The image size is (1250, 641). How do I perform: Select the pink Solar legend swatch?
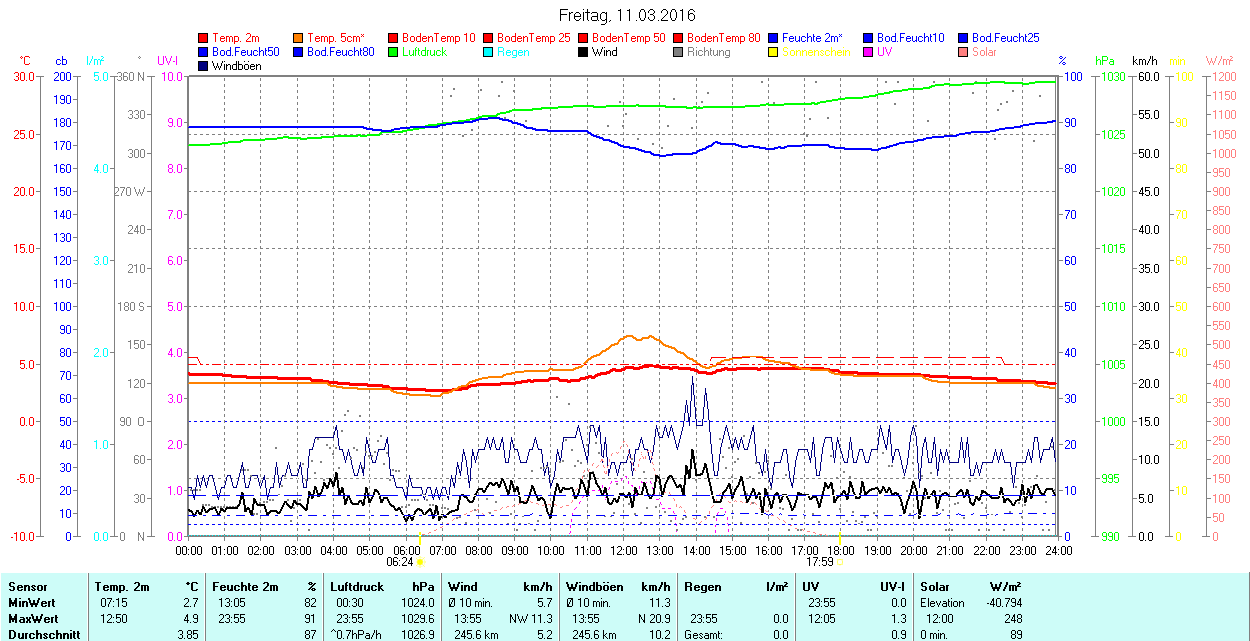tap(963, 52)
